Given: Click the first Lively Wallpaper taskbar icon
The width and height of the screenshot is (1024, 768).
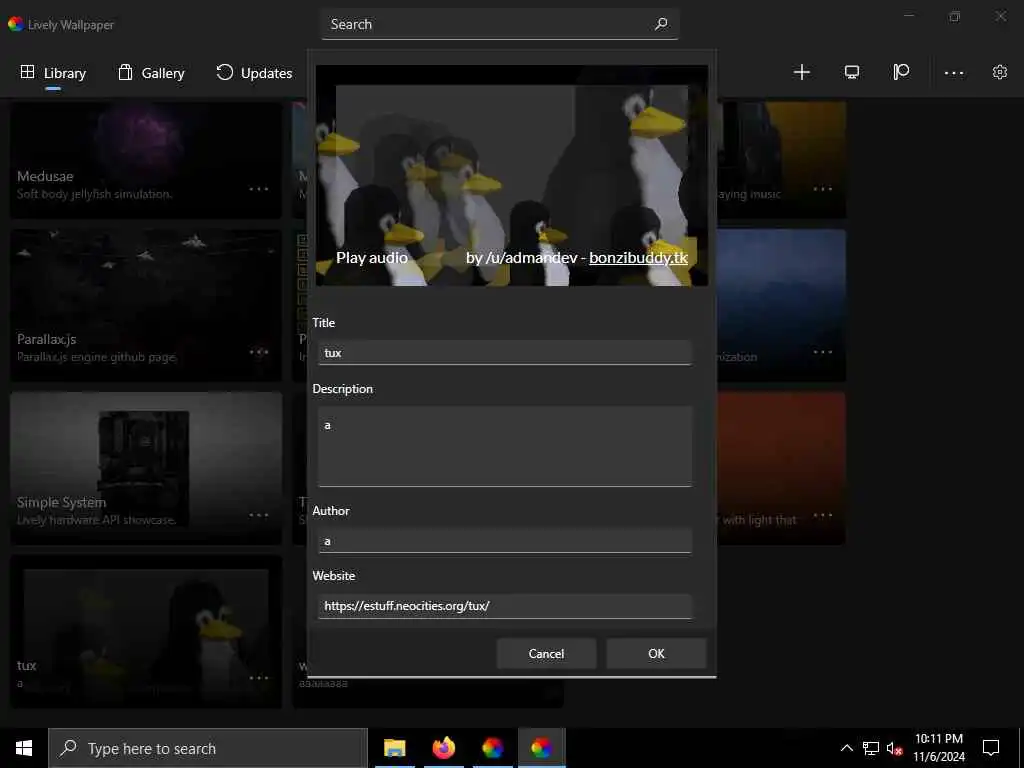Looking at the screenshot, I should click(x=492, y=748).
